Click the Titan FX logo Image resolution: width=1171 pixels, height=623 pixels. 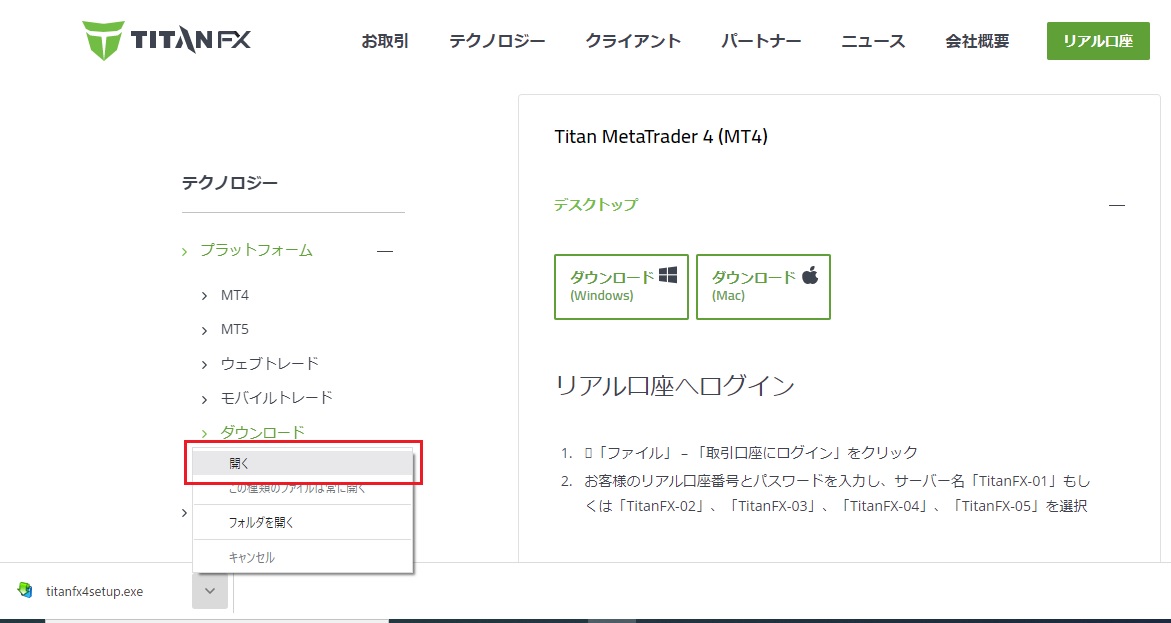[167, 41]
